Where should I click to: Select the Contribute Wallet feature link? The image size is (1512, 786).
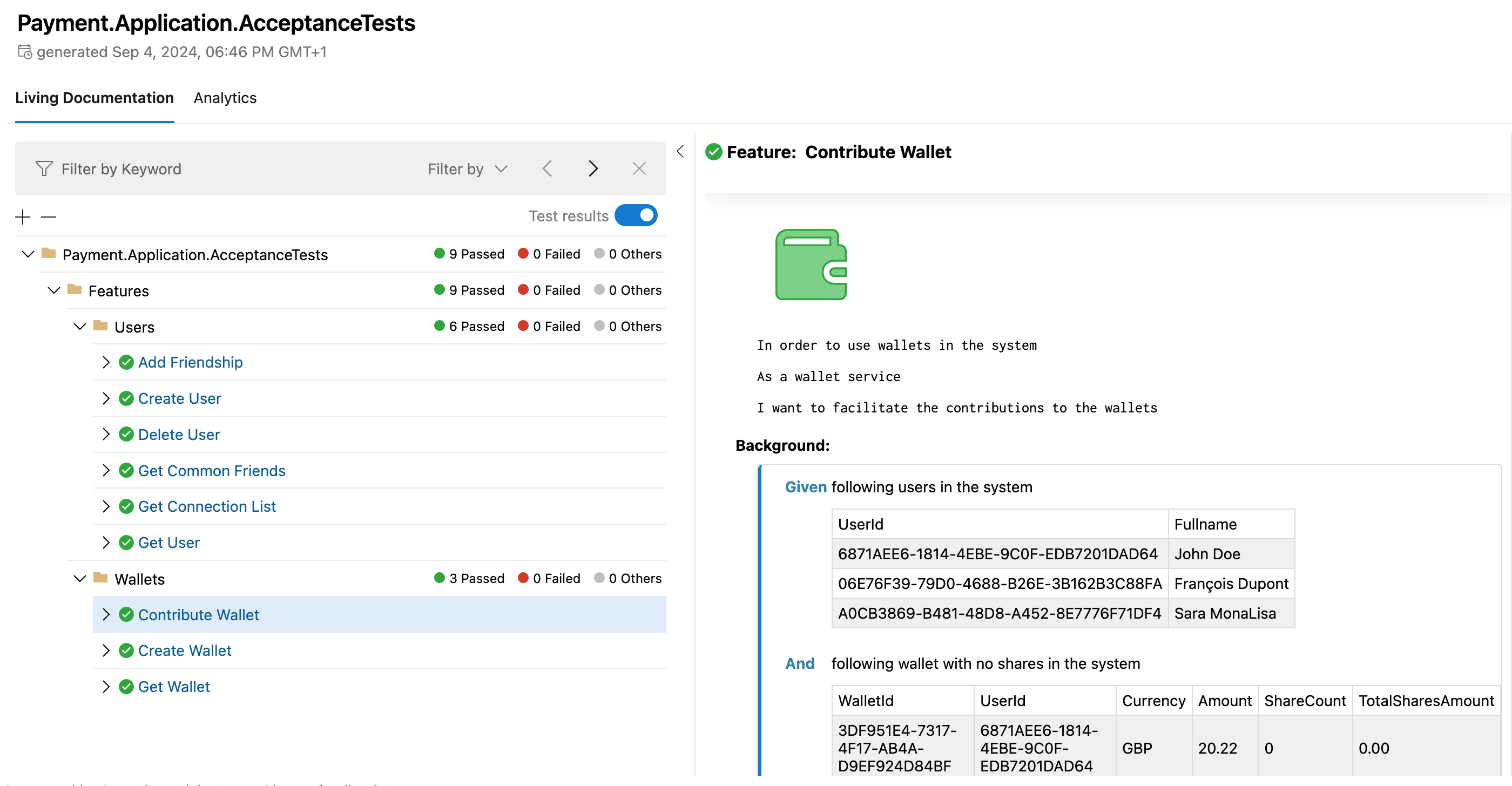[x=198, y=615]
